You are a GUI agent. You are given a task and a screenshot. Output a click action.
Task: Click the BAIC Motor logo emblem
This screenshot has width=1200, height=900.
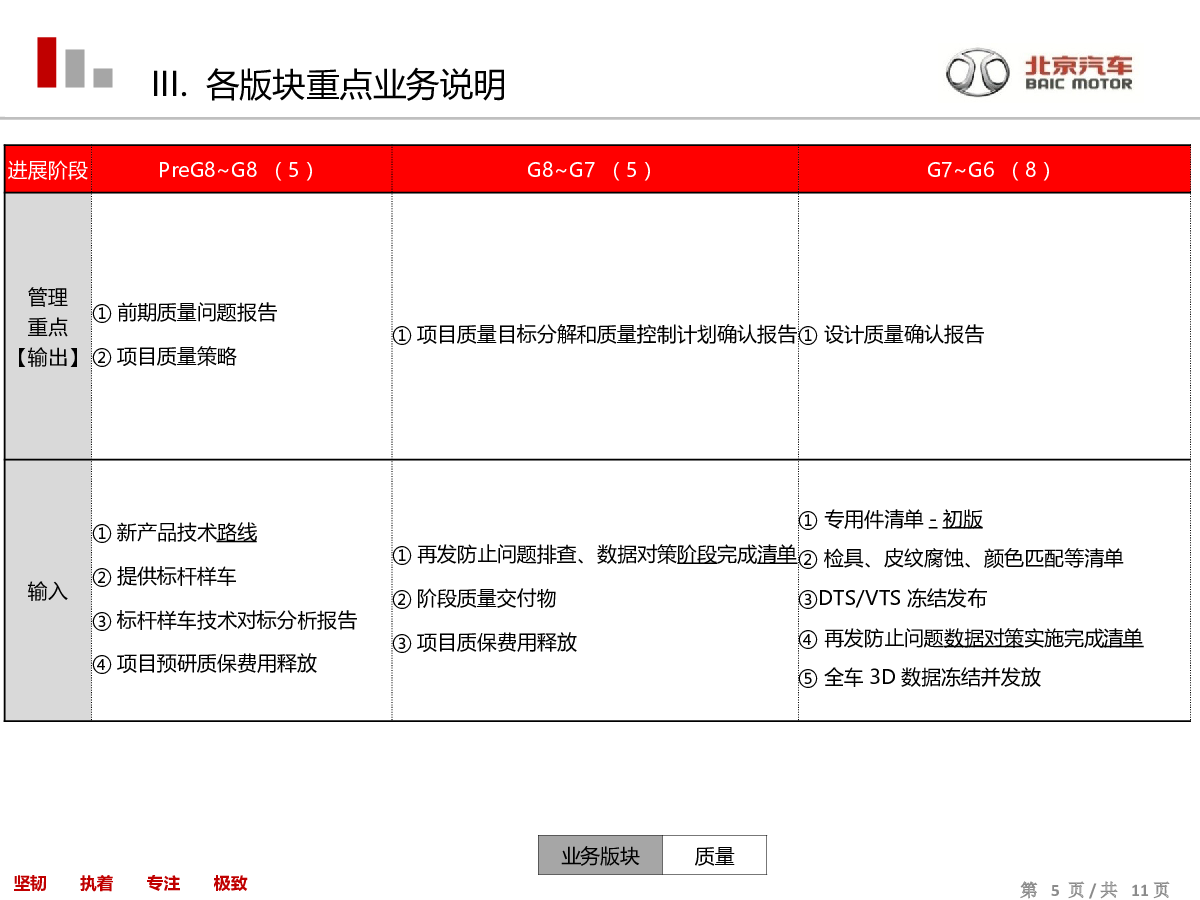click(x=979, y=73)
